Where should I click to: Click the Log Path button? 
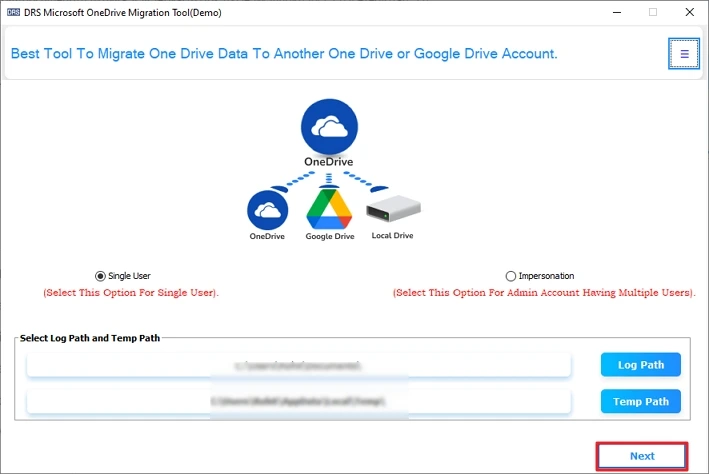pyautogui.click(x=641, y=365)
